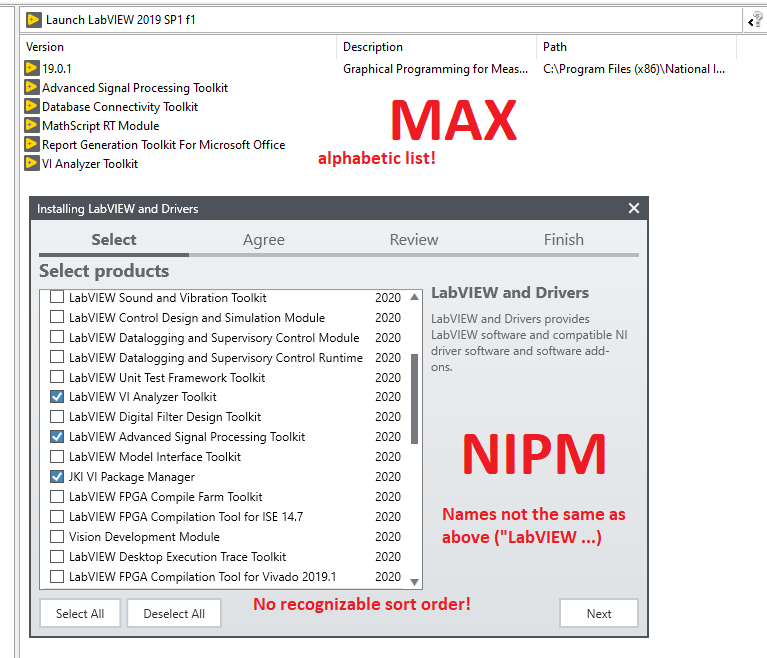Click the help icon in the top-right corner
Screen dimensions: 767x658
pyautogui.click(x=756, y=20)
